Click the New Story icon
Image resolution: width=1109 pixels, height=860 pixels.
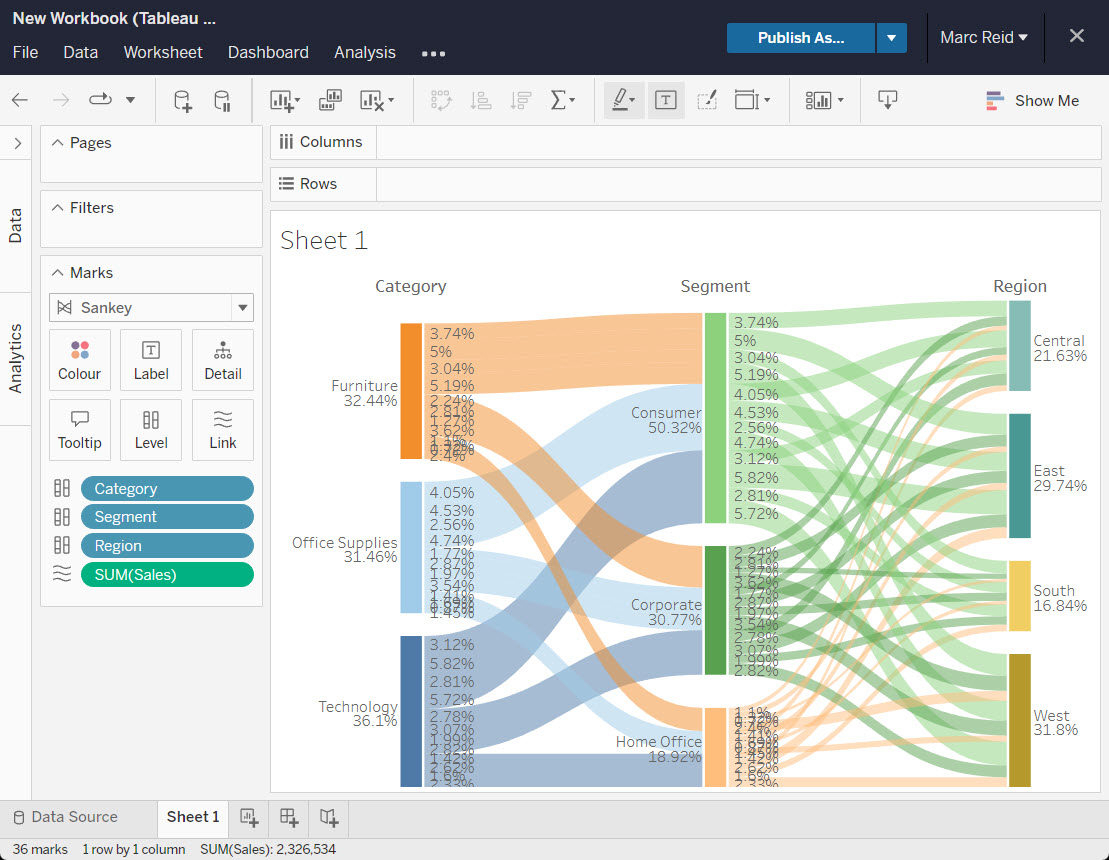(329, 817)
